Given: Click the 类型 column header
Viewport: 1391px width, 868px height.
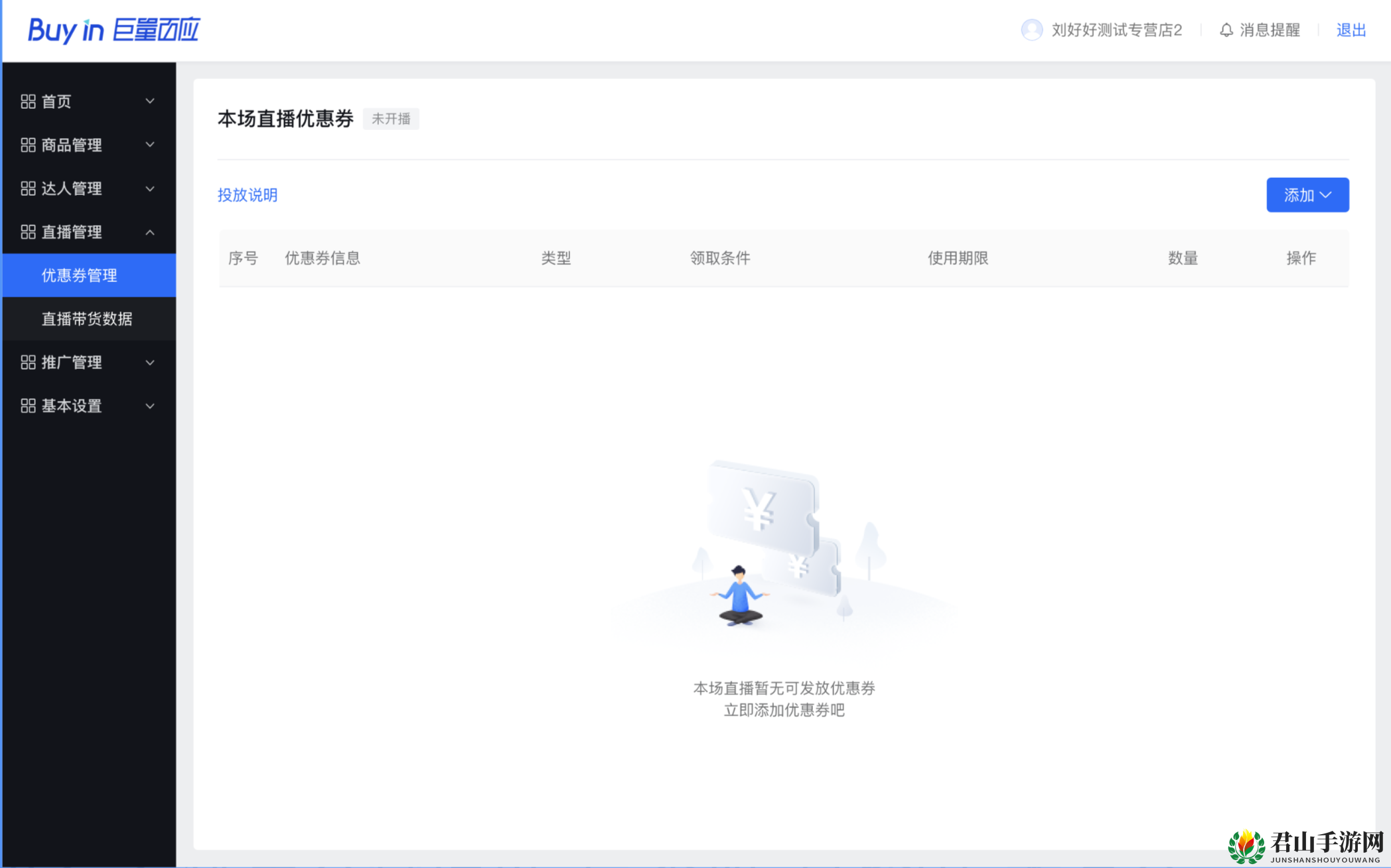Looking at the screenshot, I should 556,258.
